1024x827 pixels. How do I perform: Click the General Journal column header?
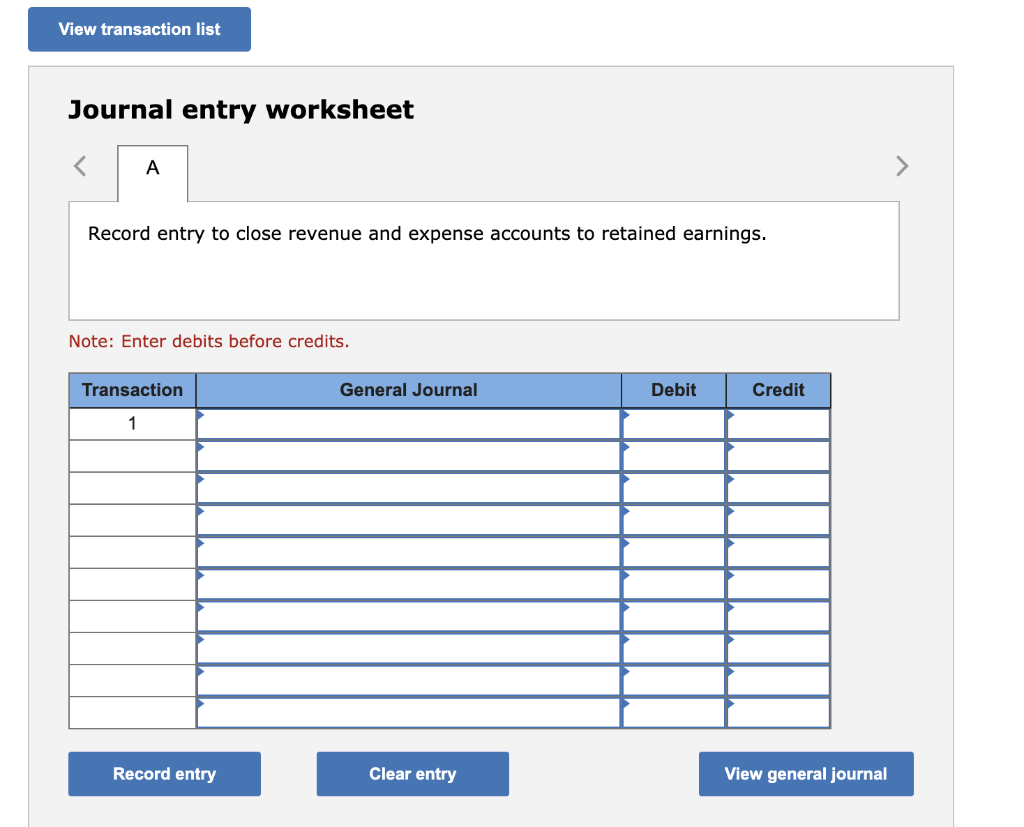(x=409, y=390)
